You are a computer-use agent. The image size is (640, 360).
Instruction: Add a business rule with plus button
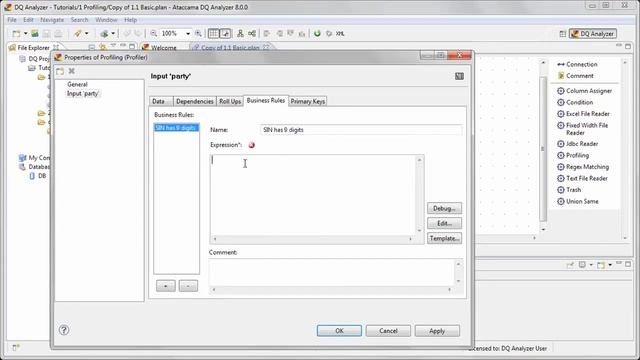165,286
